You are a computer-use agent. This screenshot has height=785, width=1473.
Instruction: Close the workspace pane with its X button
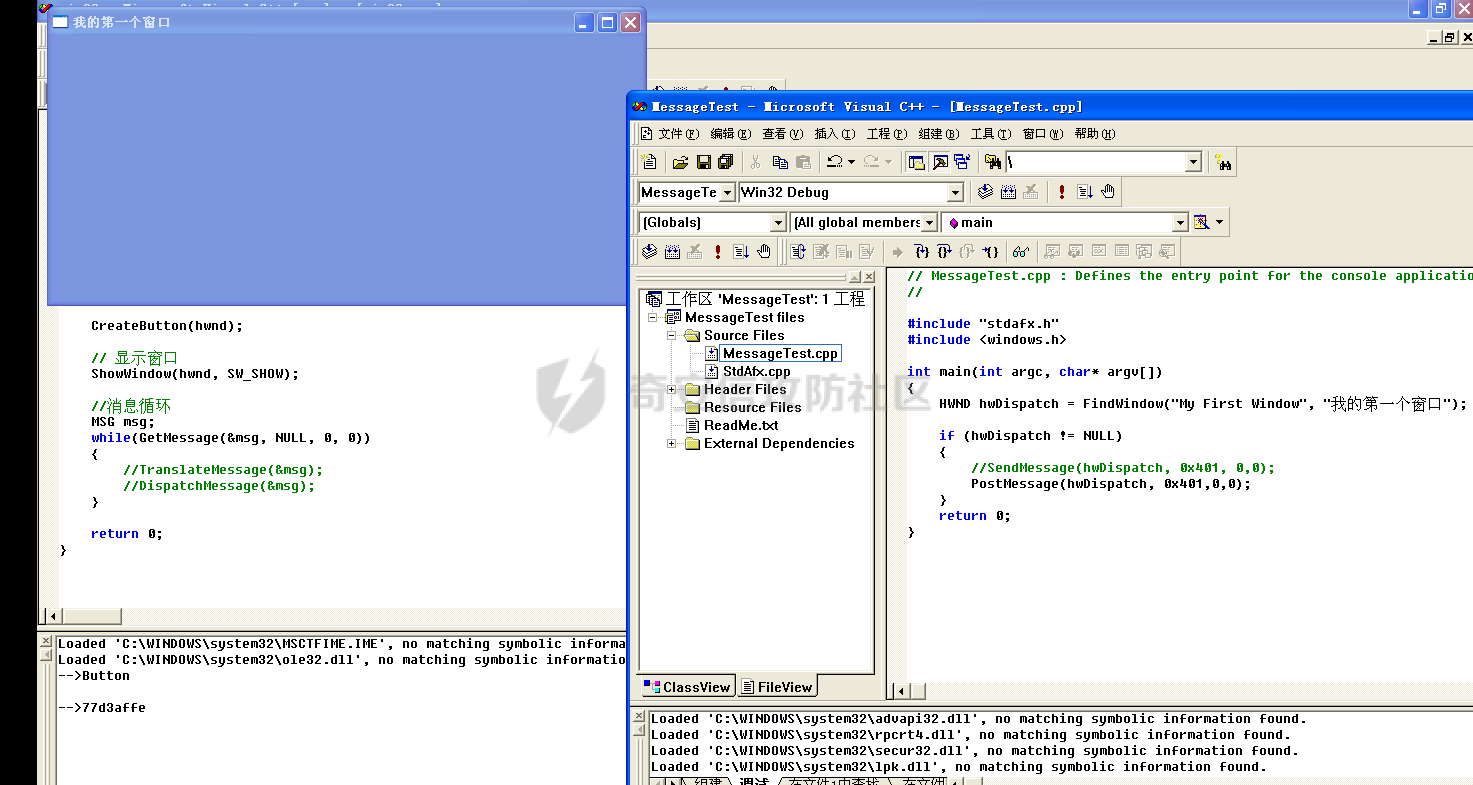869,277
